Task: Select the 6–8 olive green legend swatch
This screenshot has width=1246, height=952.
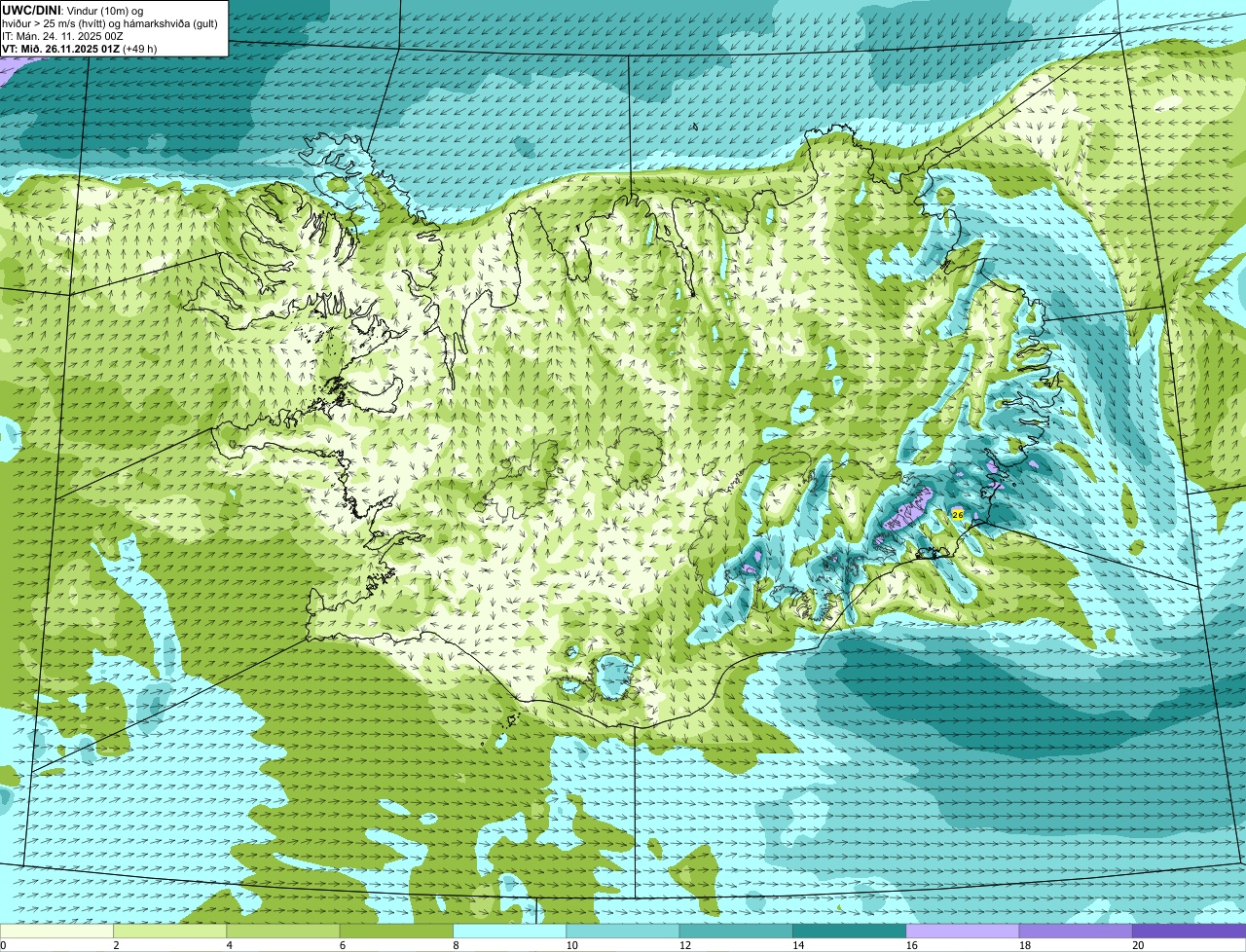Action: 396,931
